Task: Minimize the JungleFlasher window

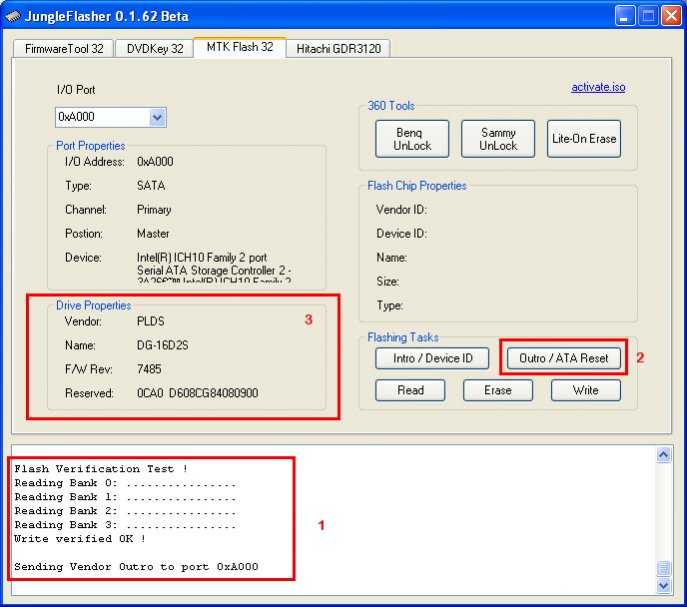Action: pos(625,16)
